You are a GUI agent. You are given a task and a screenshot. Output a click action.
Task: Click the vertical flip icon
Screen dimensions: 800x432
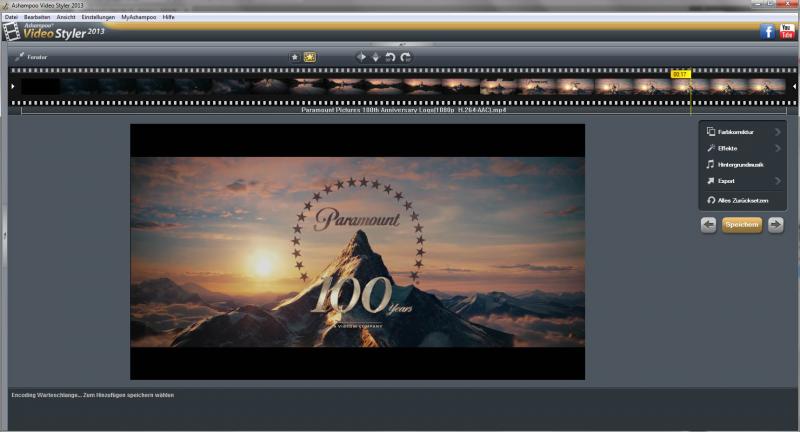click(x=376, y=57)
